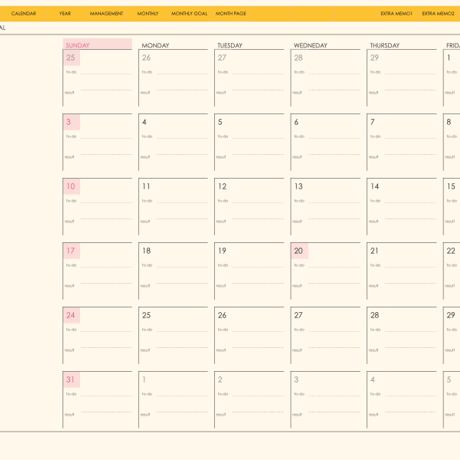Screen dimensions: 460x460
Task: Click the result line for Sunday 31
Action: pyautogui.click(x=106, y=413)
